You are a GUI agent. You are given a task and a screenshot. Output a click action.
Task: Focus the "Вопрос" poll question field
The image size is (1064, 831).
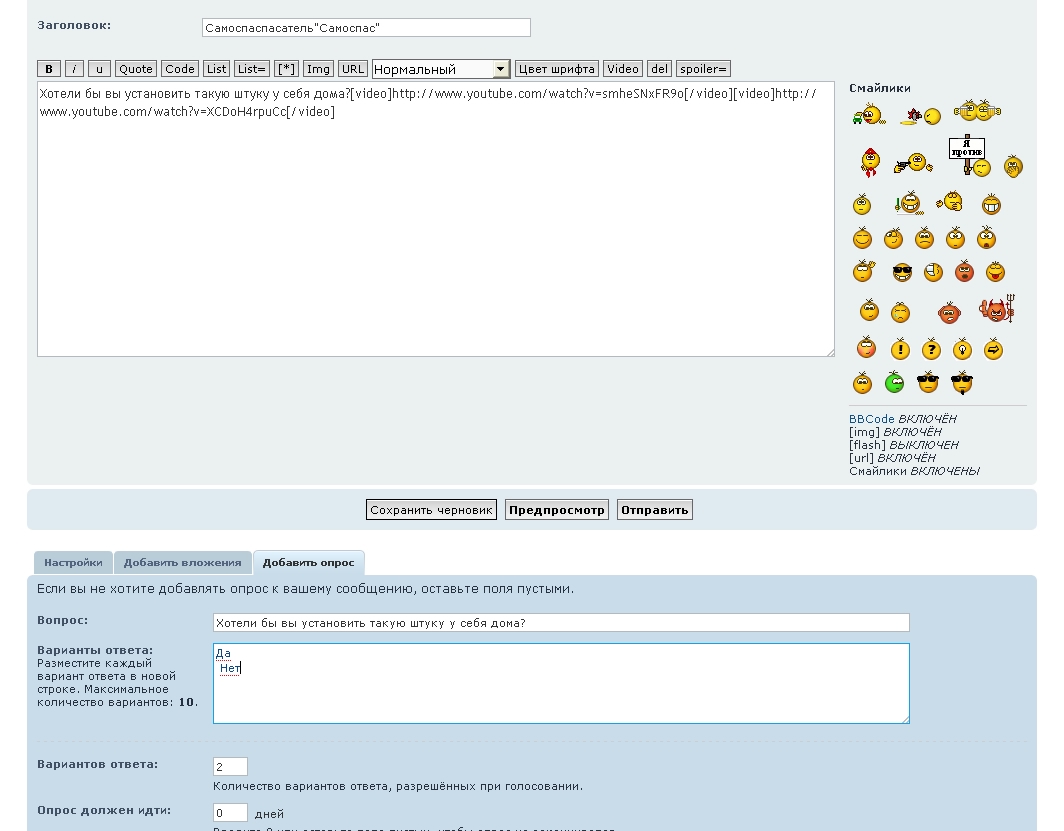tap(561, 623)
